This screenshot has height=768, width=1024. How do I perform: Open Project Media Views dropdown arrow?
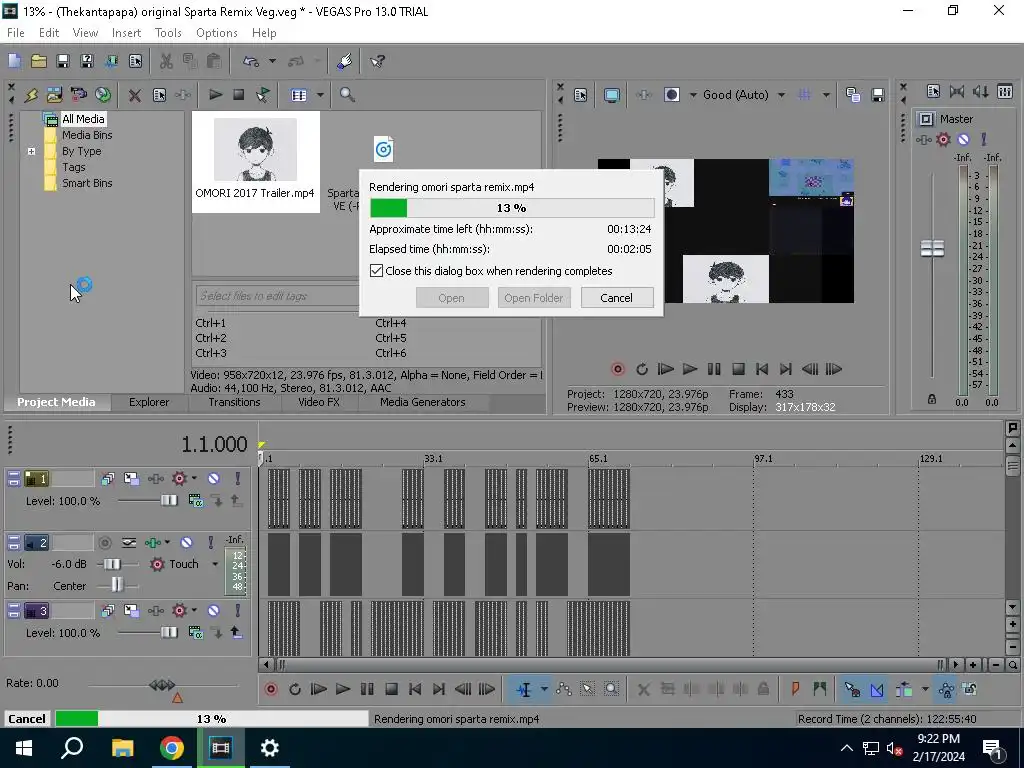click(320, 95)
